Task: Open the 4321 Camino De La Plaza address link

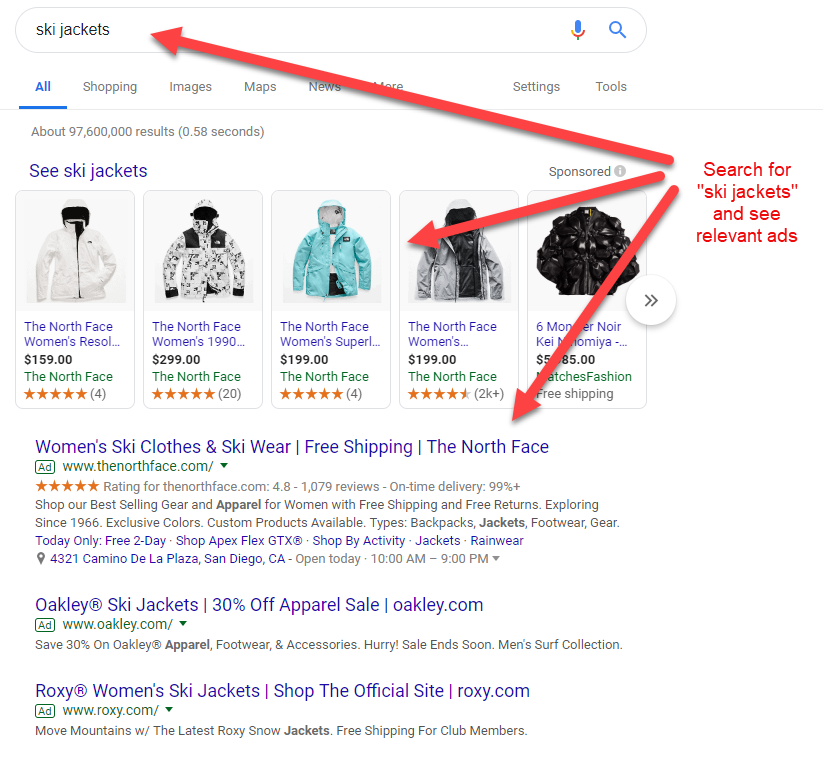Action: point(167,558)
